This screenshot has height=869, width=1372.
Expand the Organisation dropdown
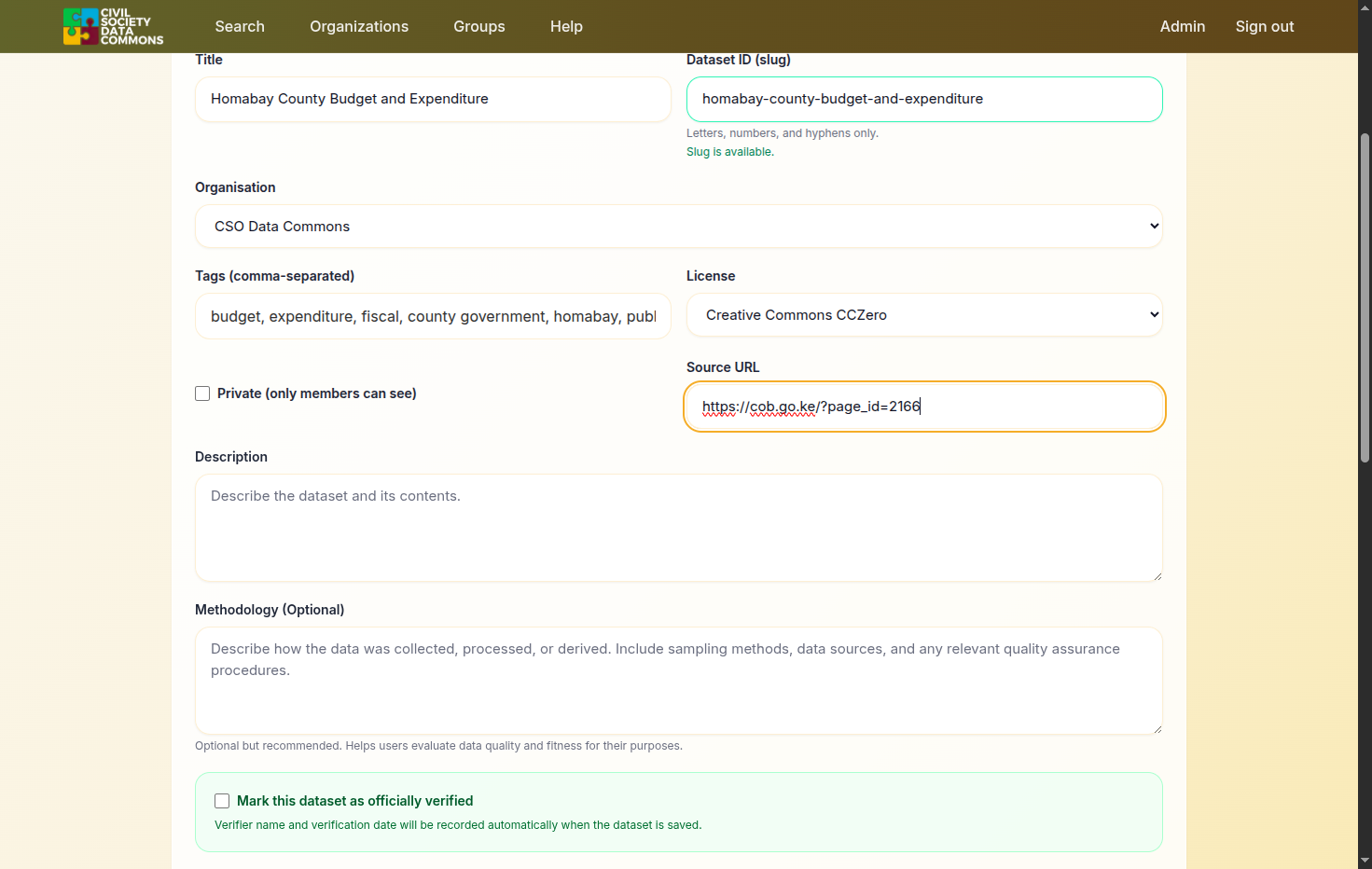pyautogui.click(x=679, y=227)
